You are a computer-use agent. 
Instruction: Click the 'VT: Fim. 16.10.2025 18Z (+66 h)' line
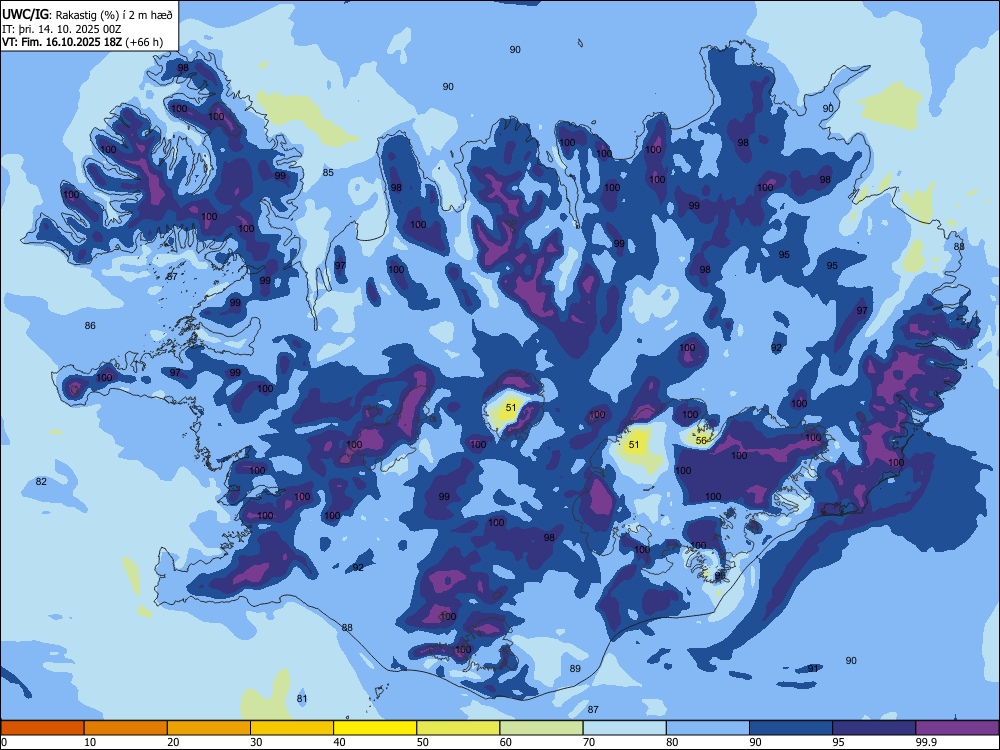tap(82, 42)
